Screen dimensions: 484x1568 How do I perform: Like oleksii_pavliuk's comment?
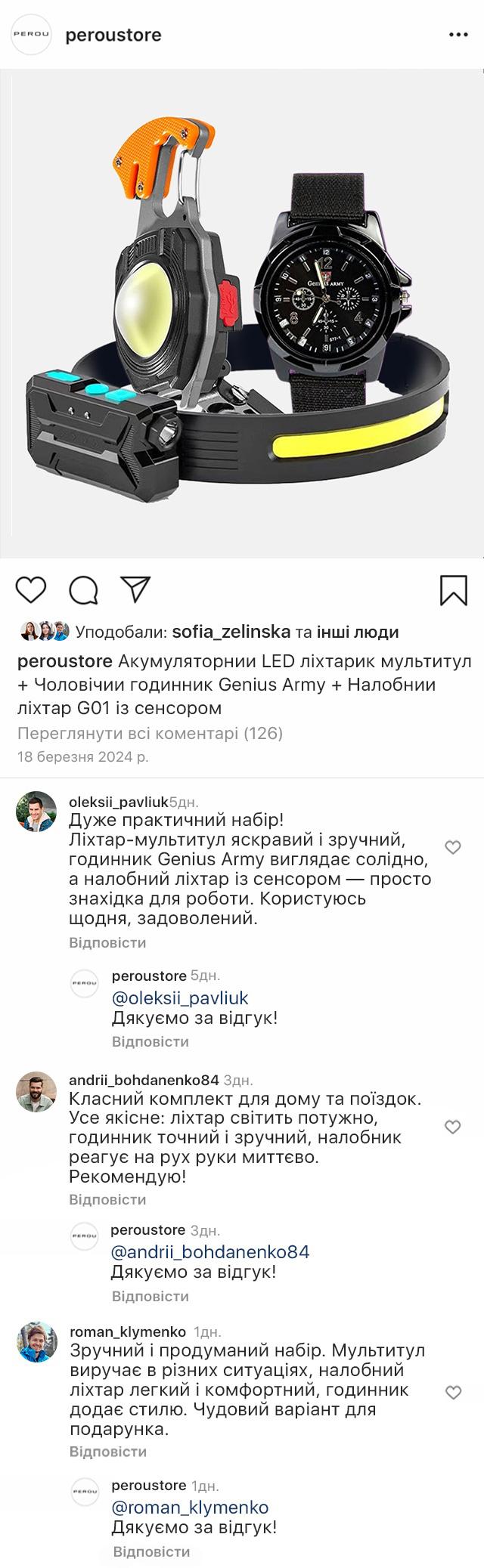(x=452, y=848)
